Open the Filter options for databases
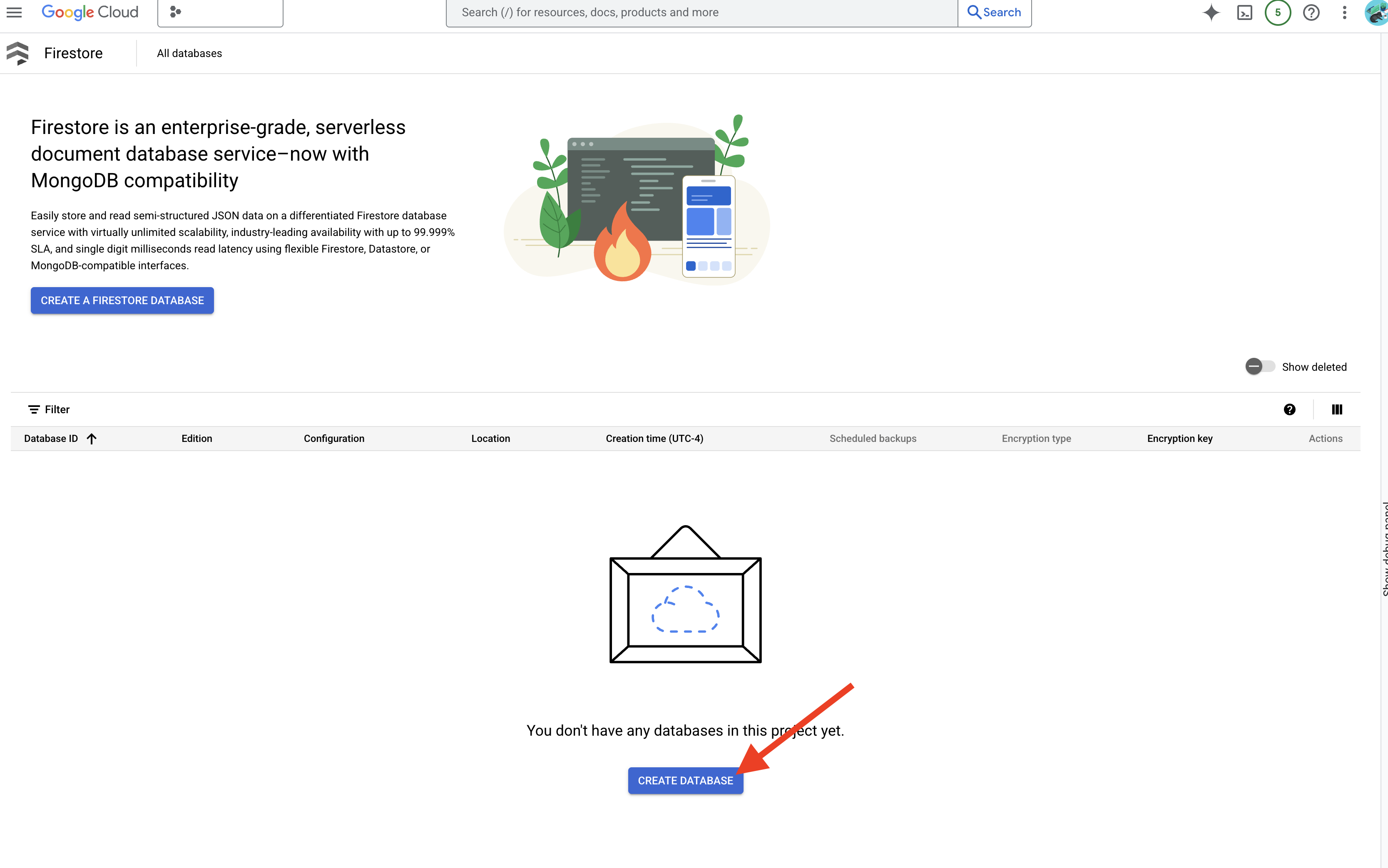The image size is (1388, 868). pos(48,409)
